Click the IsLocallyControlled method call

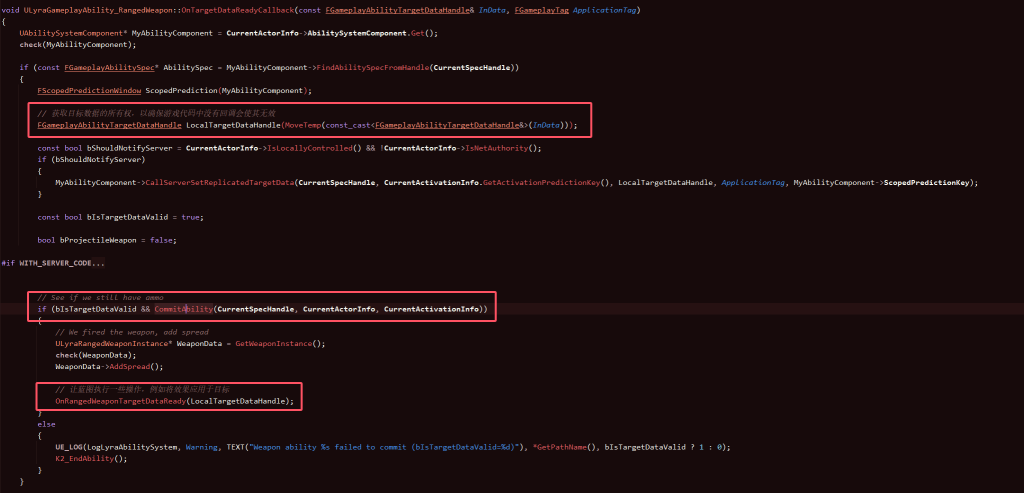pos(306,148)
